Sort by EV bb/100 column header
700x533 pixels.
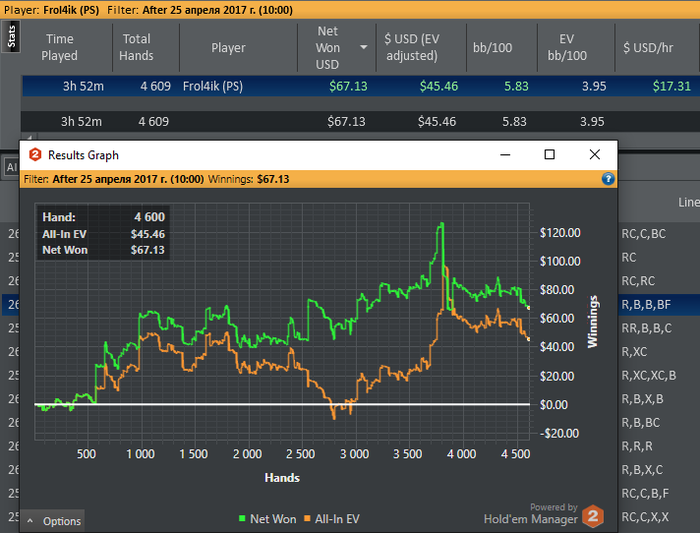click(567, 47)
